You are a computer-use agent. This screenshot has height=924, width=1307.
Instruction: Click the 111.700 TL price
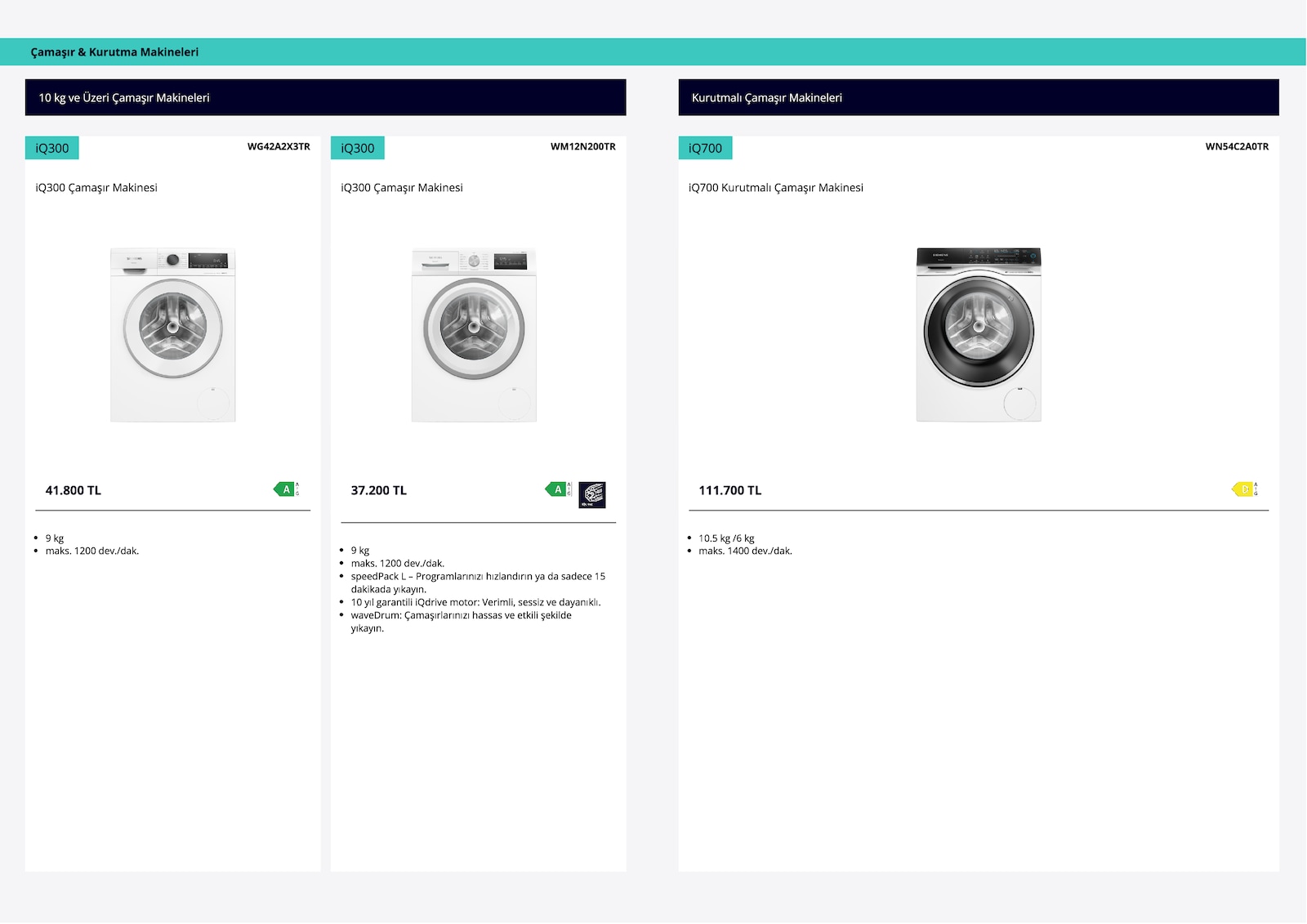[730, 490]
